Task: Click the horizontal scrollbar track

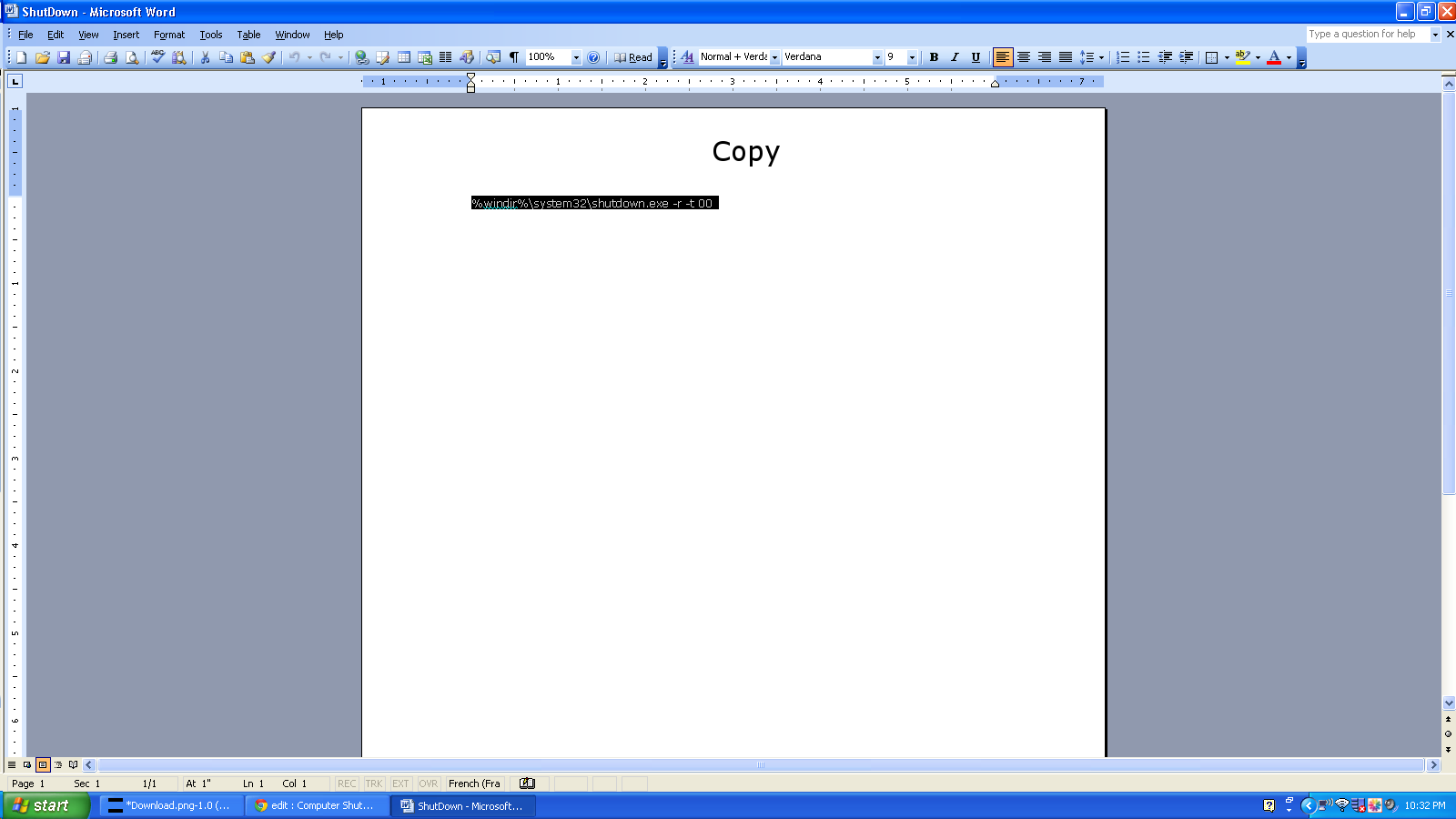Action: 761,765
